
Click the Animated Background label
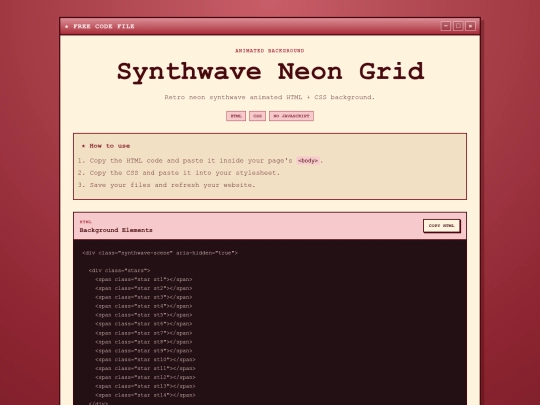tap(270, 51)
